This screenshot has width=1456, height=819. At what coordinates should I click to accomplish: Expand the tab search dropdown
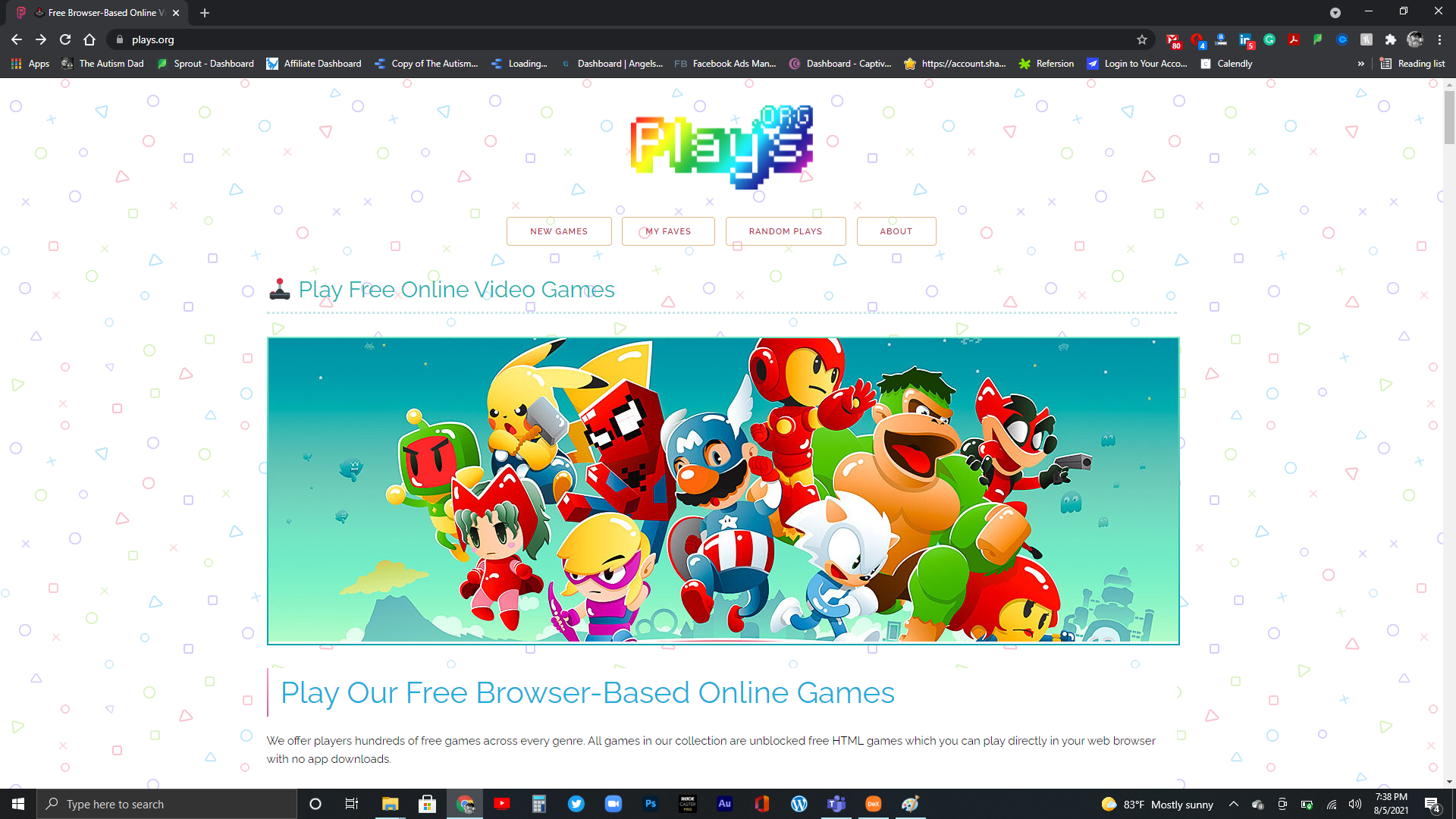[1335, 13]
